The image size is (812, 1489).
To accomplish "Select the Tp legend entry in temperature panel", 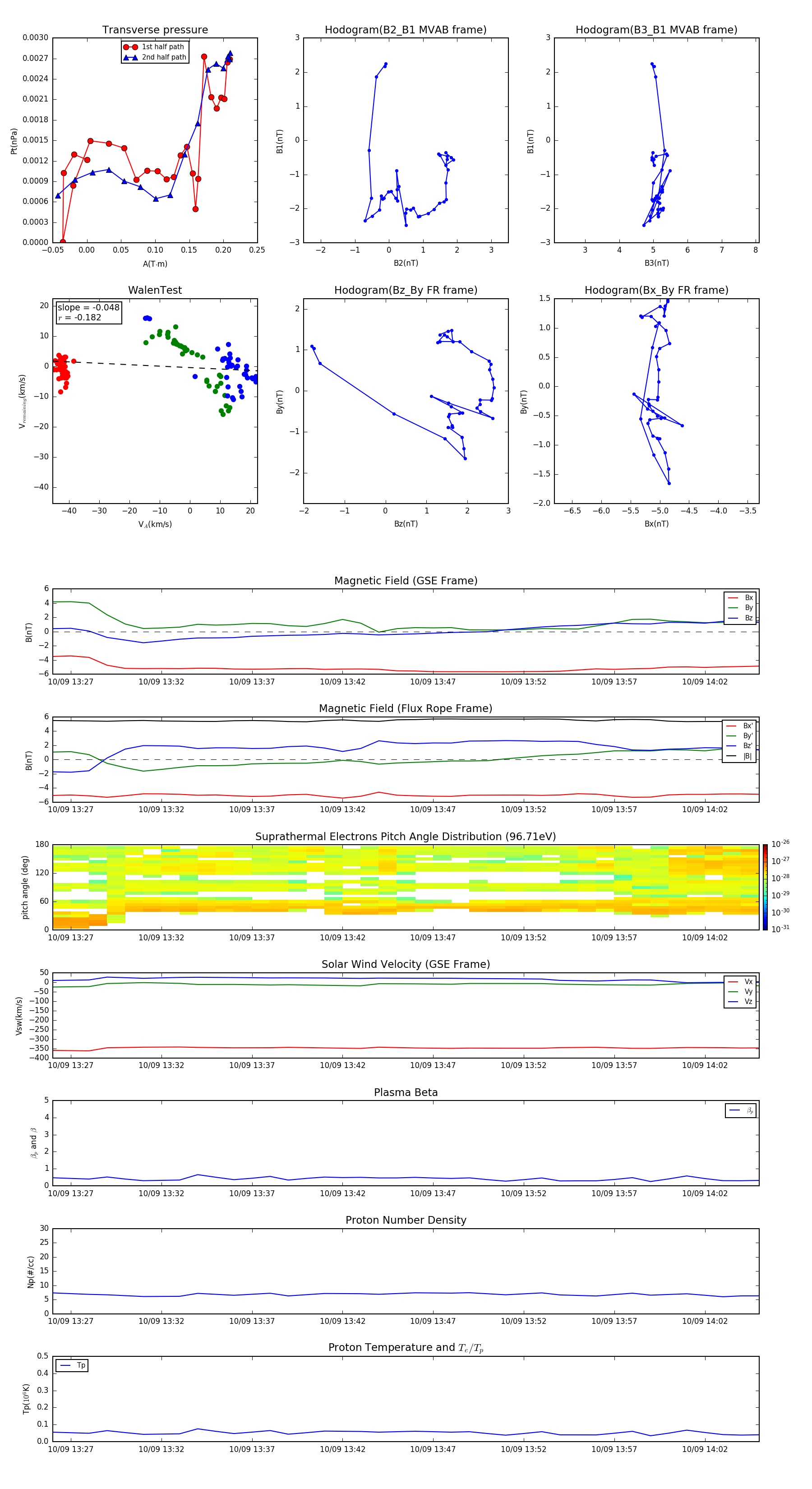I will tap(72, 1365).
